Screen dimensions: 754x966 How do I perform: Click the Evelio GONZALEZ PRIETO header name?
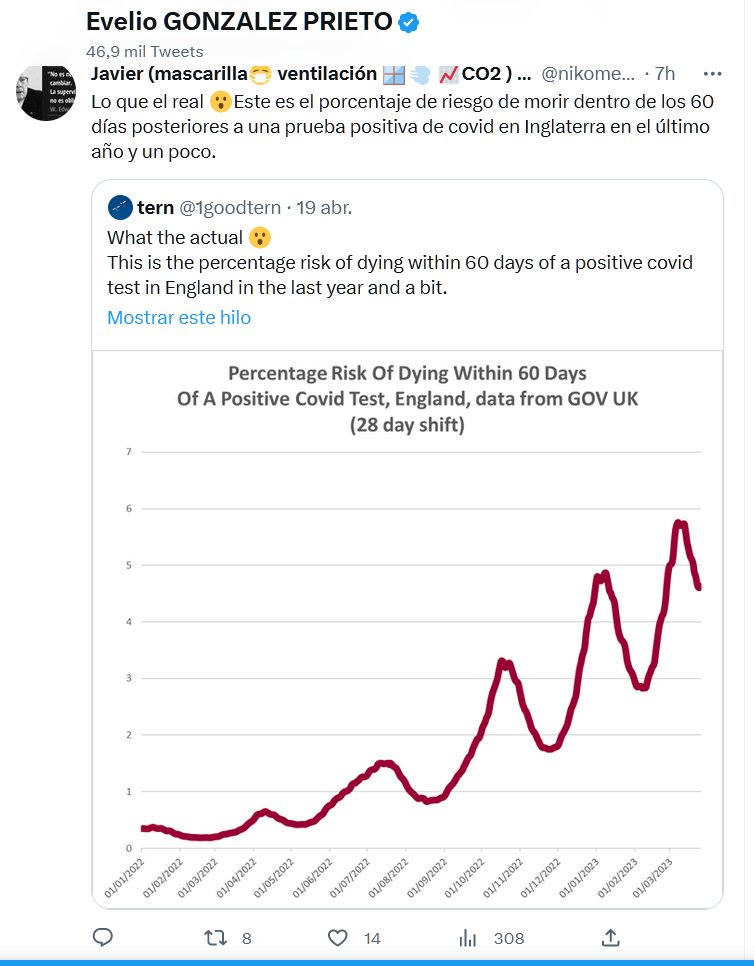pos(240,22)
